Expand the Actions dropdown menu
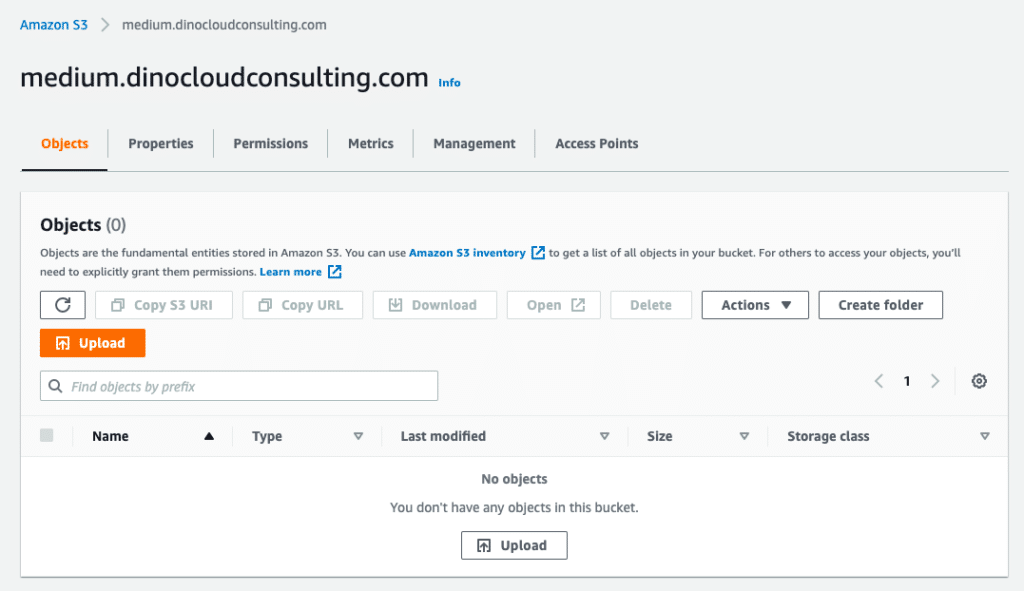This screenshot has height=591, width=1024. point(755,305)
